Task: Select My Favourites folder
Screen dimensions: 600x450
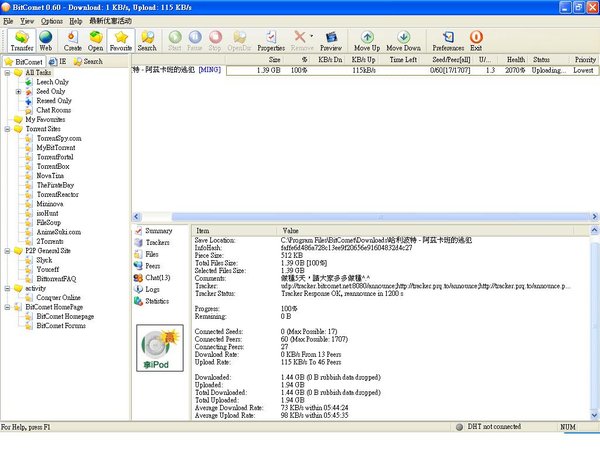Action: pos(45,119)
